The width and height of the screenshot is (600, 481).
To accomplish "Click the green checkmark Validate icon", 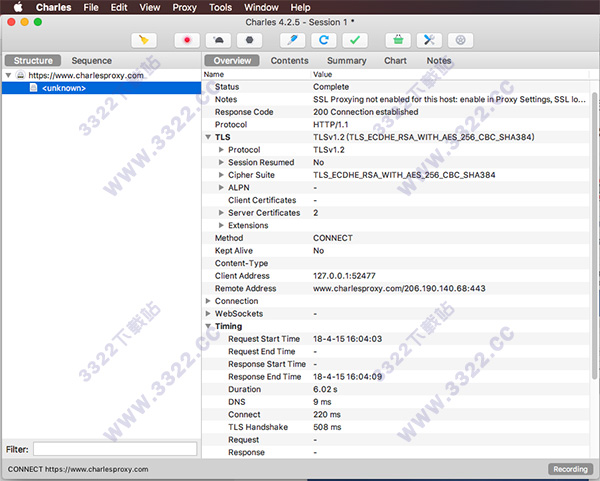I will click(x=355, y=40).
